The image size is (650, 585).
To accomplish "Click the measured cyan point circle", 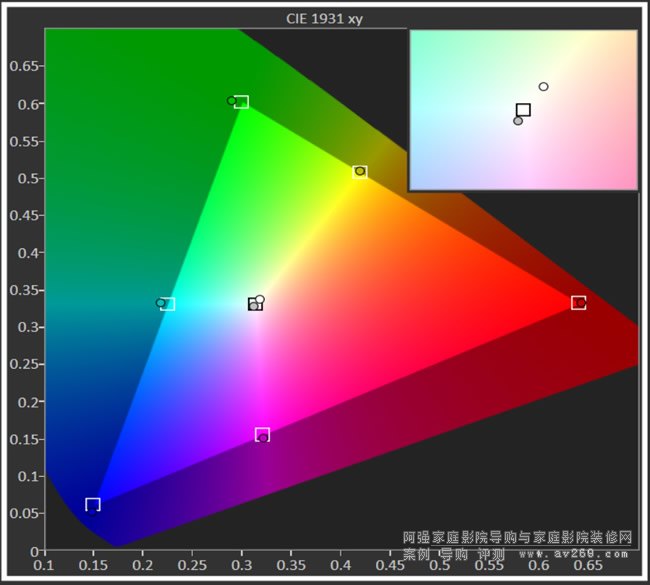I will (x=160, y=302).
